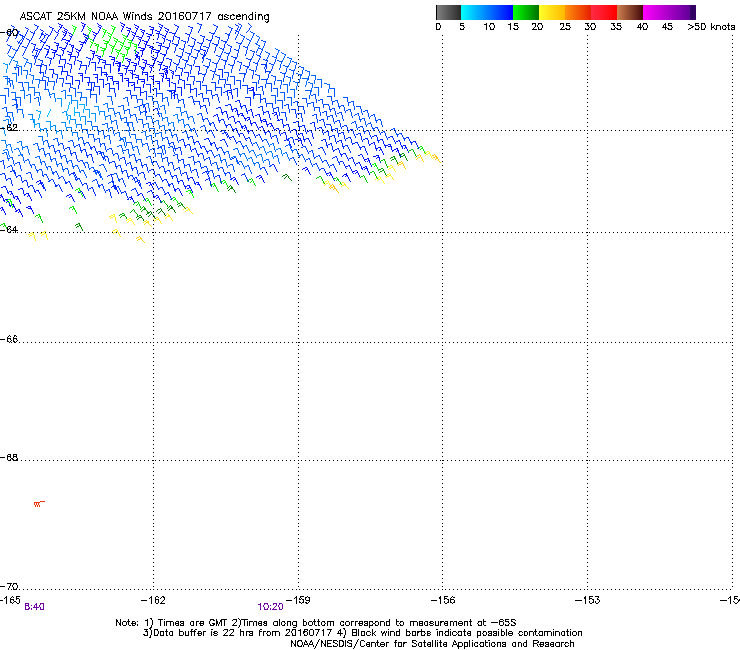Click the -156 longitude axis label
Image resolution: width=740 pixels, height=650 pixels.
pos(443,600)
